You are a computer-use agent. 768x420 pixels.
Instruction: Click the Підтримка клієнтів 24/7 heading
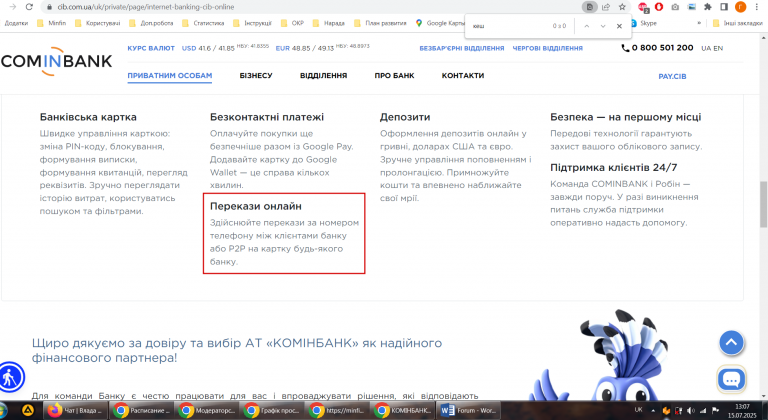[x=613, y=168]
